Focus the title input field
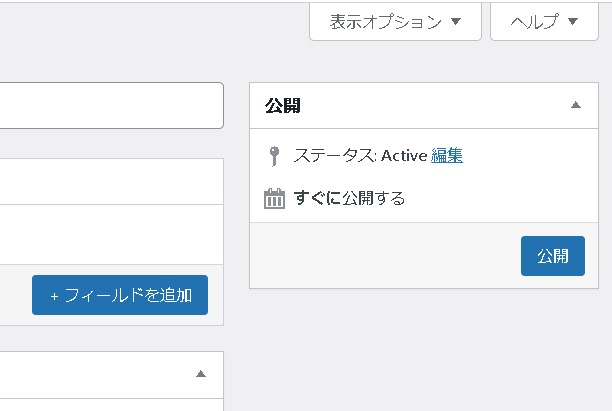612x411 pixels. pos(110,105)
